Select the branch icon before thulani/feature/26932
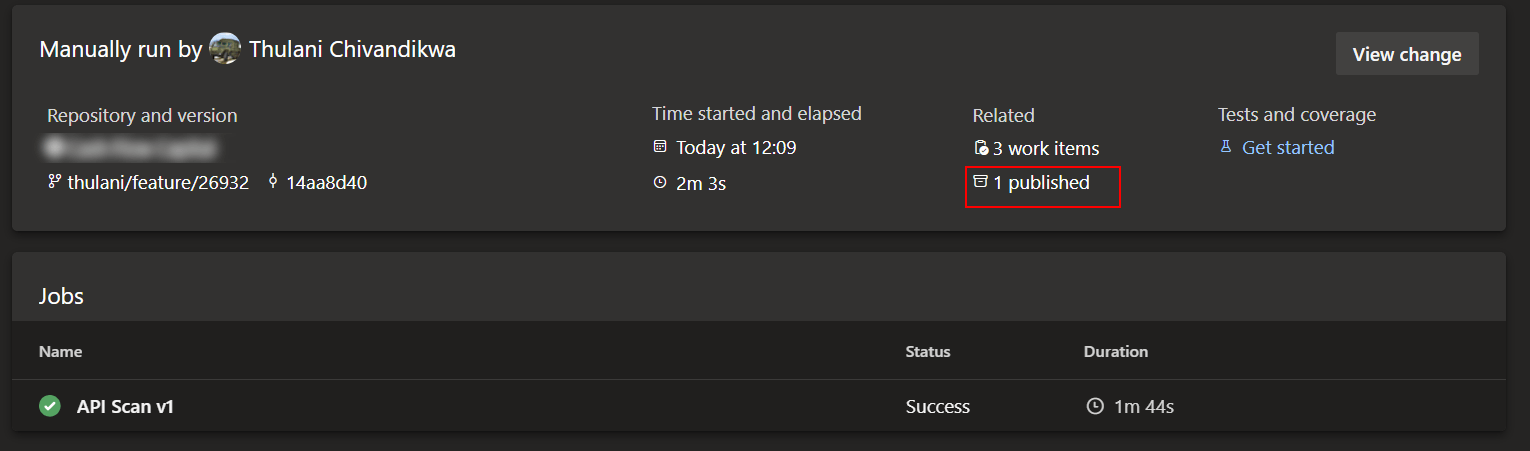 [54, 182]
